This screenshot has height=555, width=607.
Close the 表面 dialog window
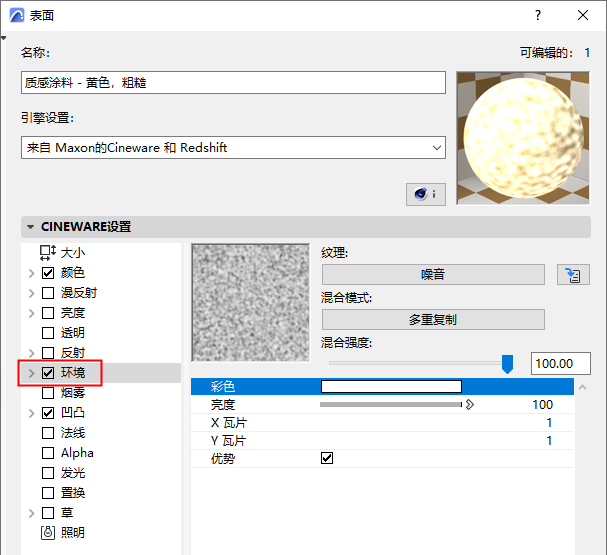pos(583,15)
